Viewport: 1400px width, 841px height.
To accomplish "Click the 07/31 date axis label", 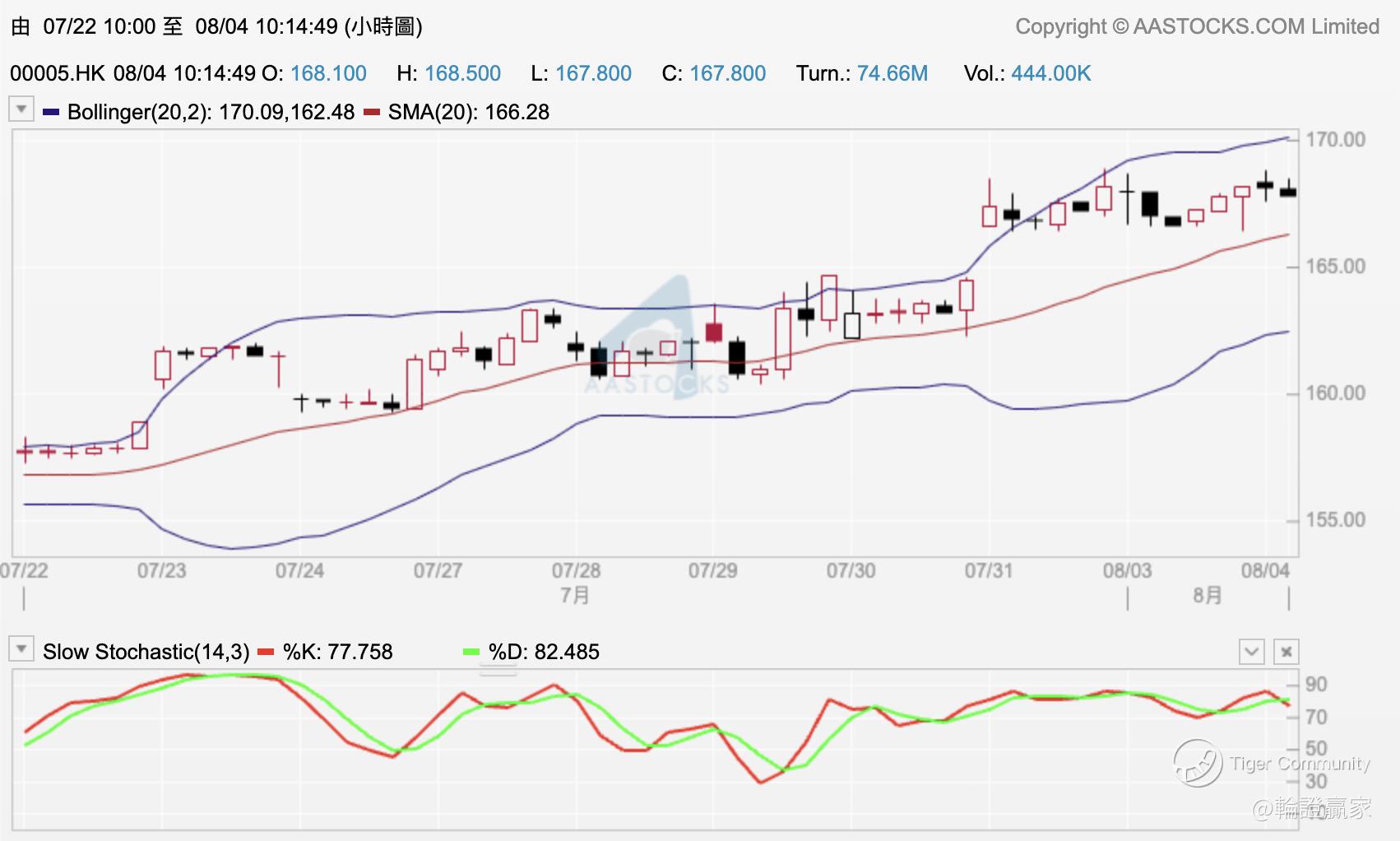I will tap(989, 570).
